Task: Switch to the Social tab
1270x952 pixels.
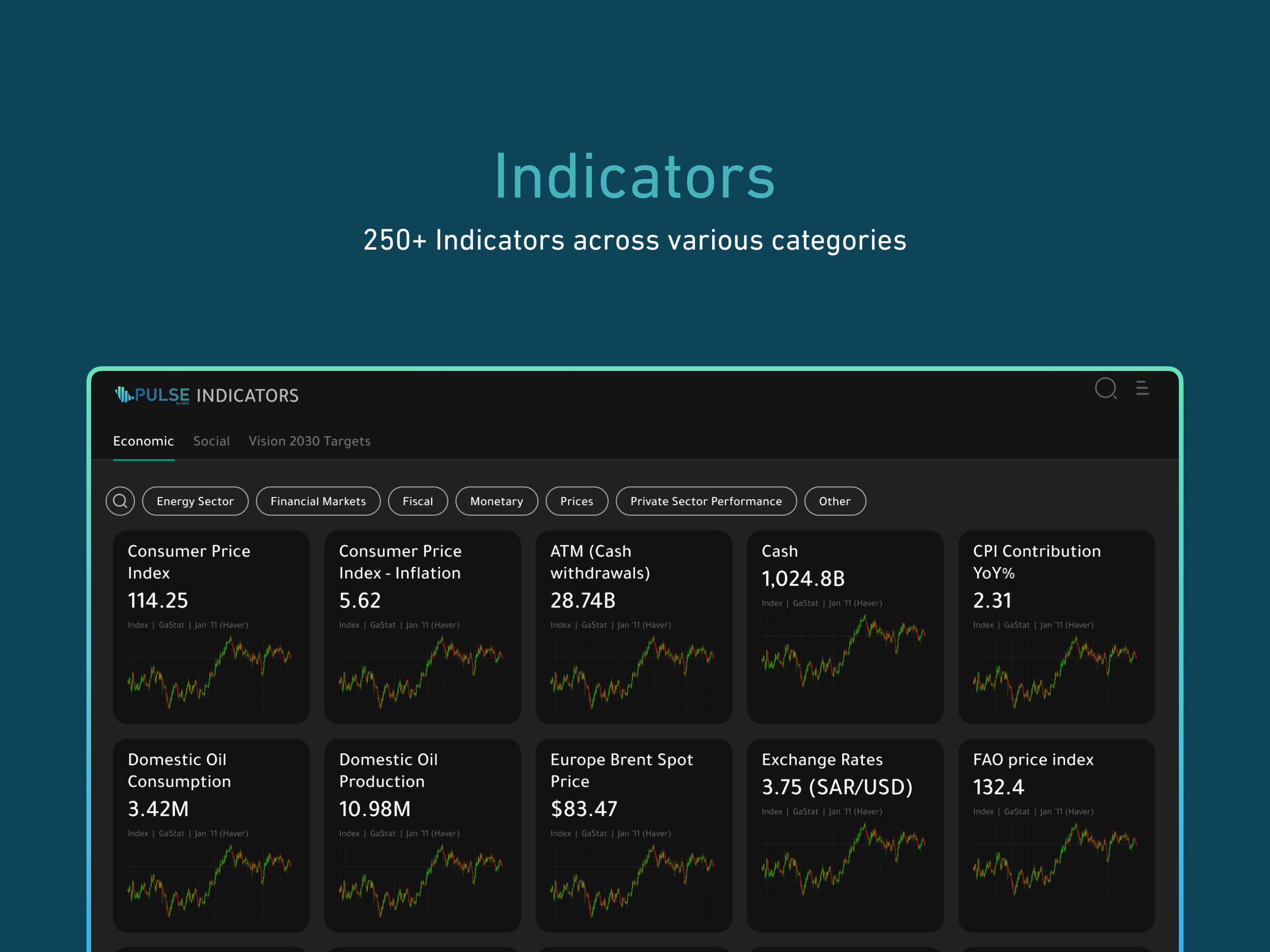Action: [212, 441]
